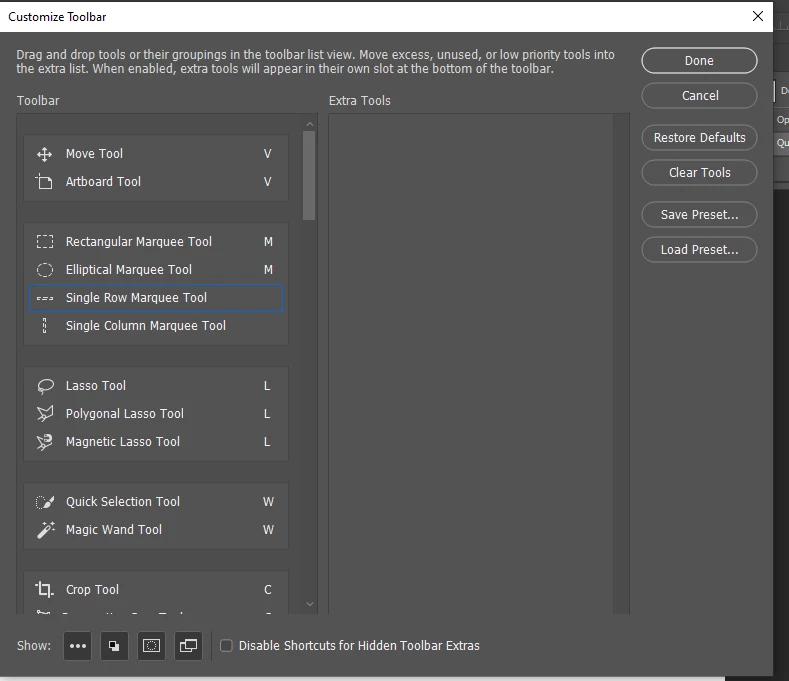Click the Magic Wand Tool shortcut W
789x681 pixels.
(x=268, y=530)
